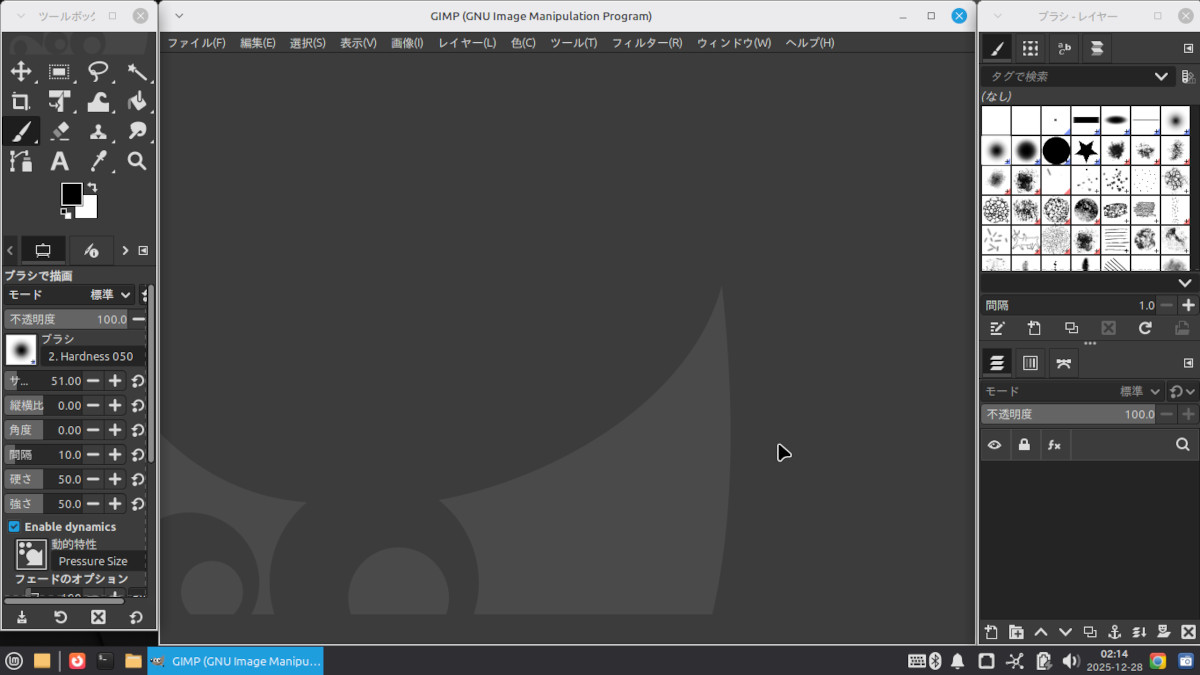This screenshot has width=1200, height=675.
Task: Reset colors to default black and white
Action: 66,212
